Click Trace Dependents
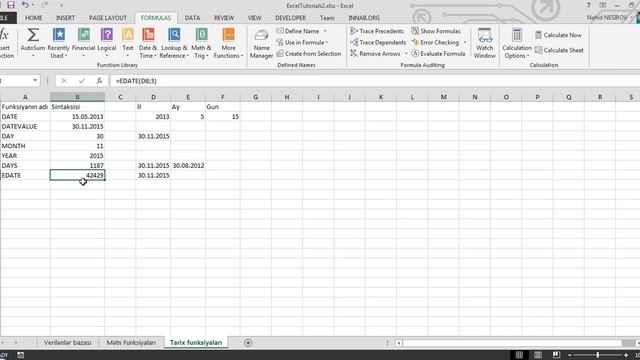Screen dimensions: 640x360 378,42
